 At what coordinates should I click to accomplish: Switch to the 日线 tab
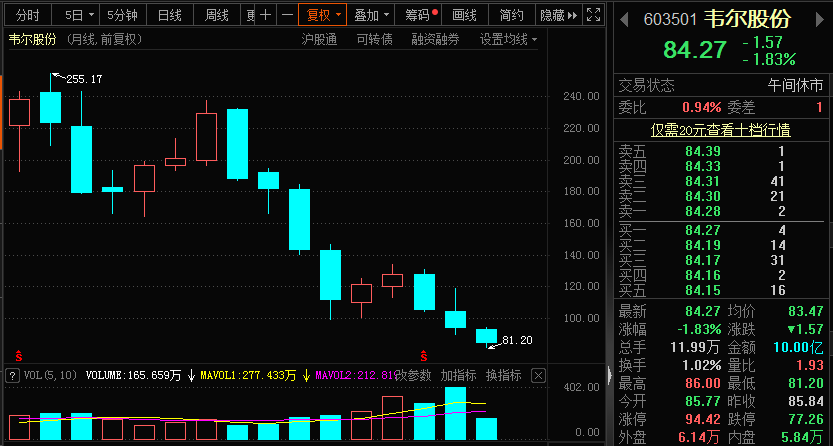(x=170, y=15)
